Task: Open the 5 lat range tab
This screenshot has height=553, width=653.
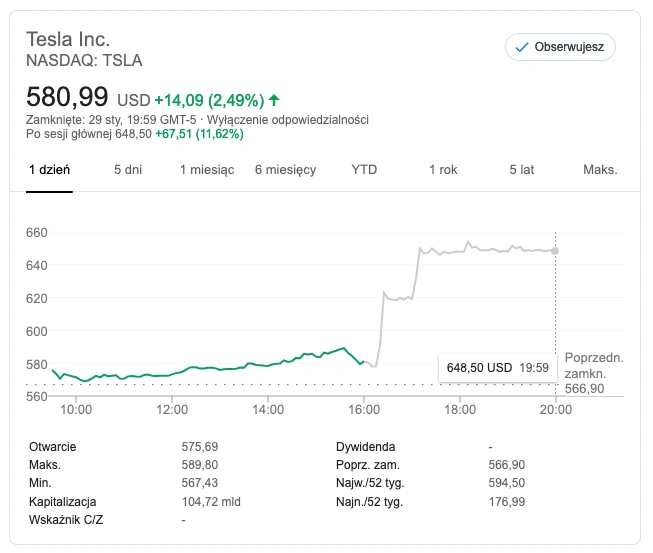Action: (522, 170)
